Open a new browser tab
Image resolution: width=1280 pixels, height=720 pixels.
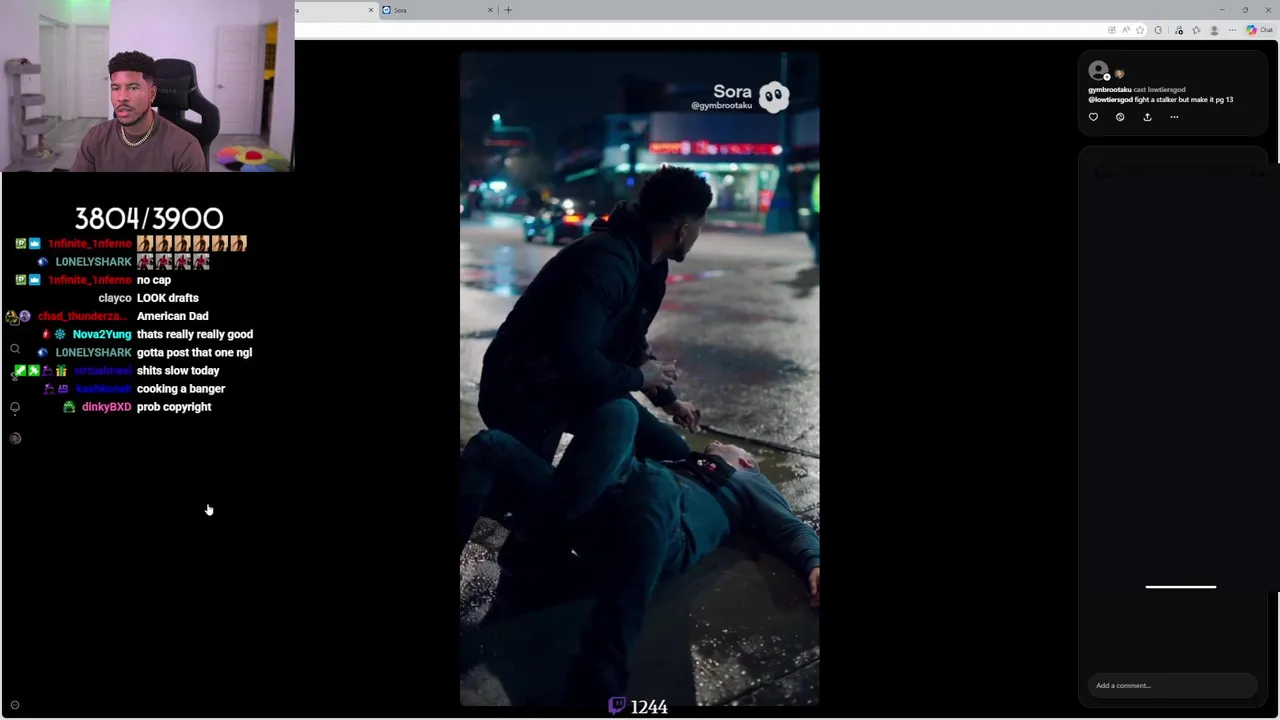coord(508,10)
